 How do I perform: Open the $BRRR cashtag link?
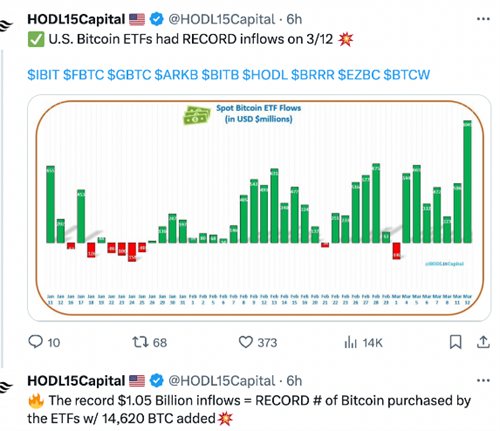[x=313, y=75]
